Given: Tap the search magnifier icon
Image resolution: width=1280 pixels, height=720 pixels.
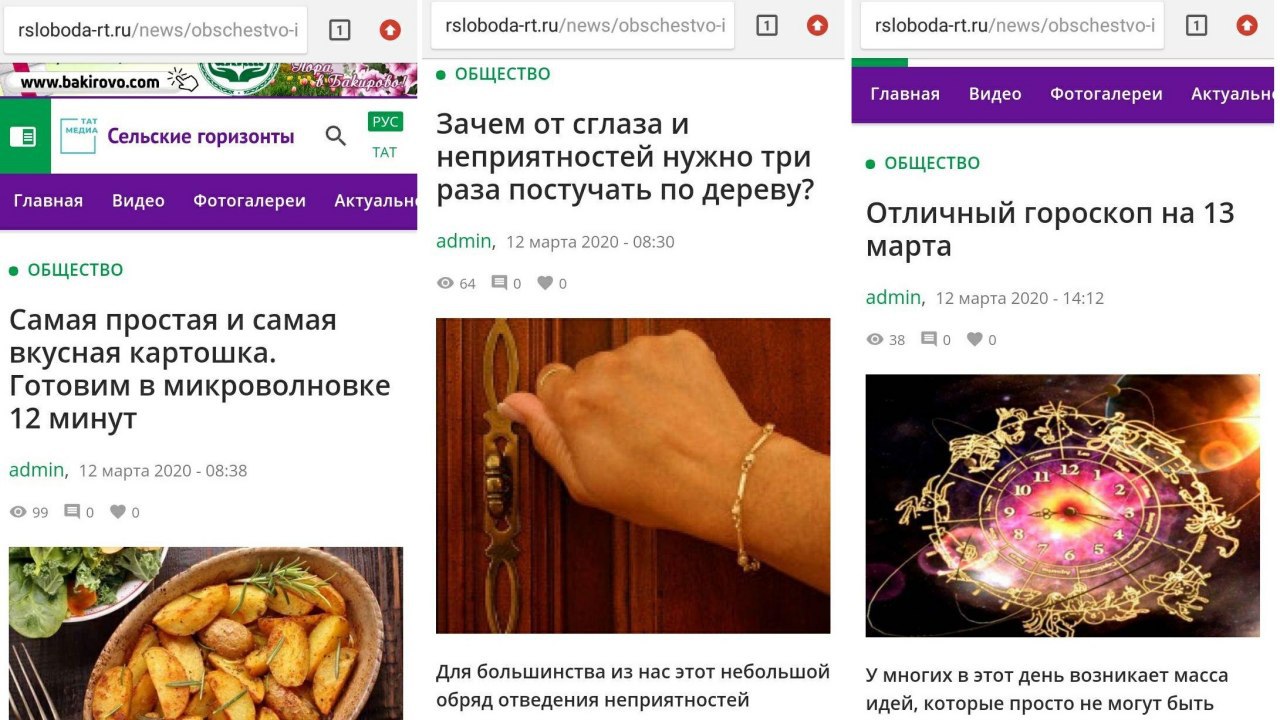Looking at the screenshot, I should (x=336, y=136).
